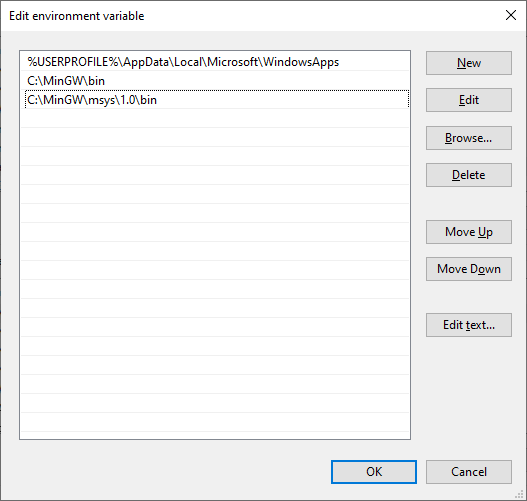Image resolution: width=527 pixels, height=501 pixels.
Task: Click the first empty row in path list
Action: pos(215,118)
